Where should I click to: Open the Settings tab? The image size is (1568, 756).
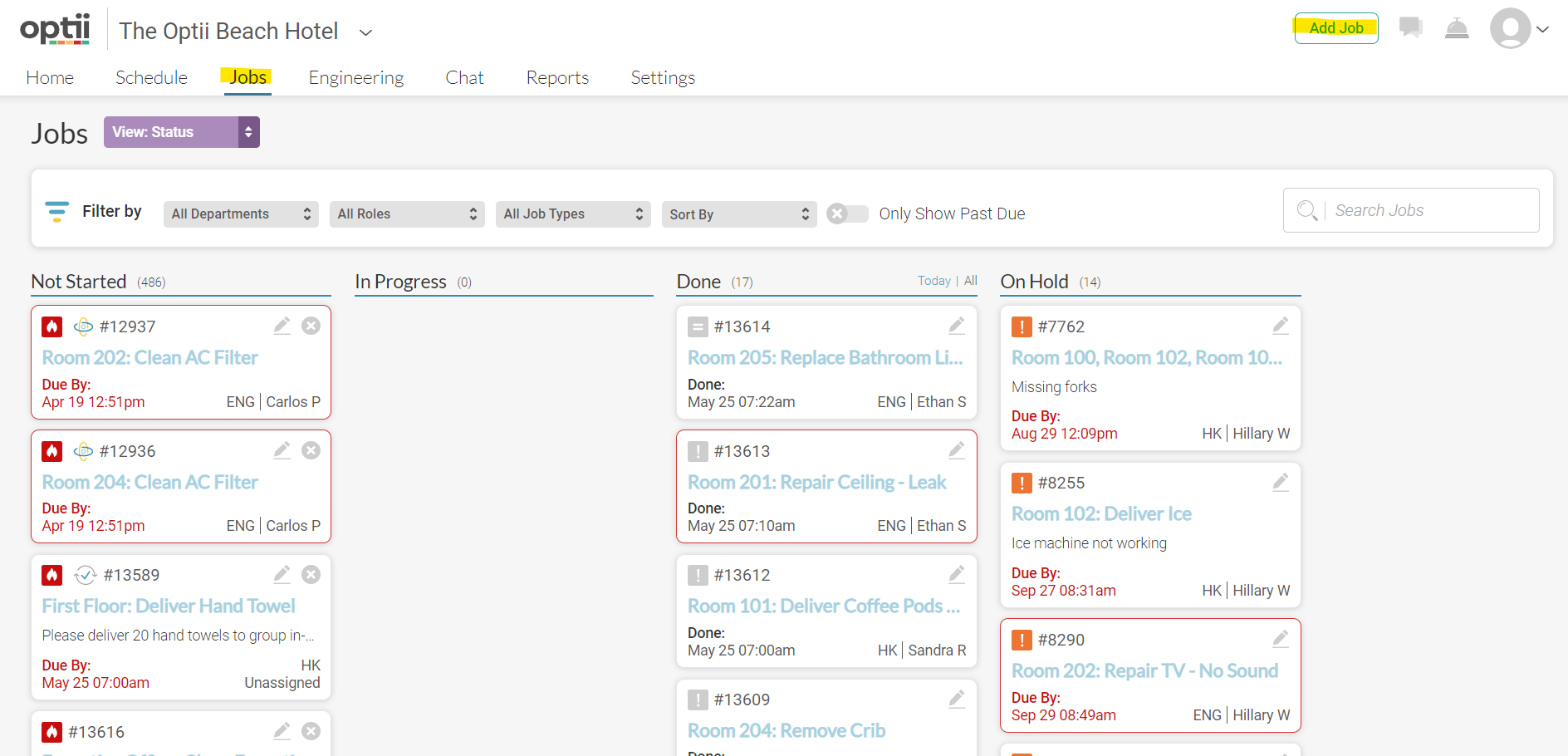(663, 77)
